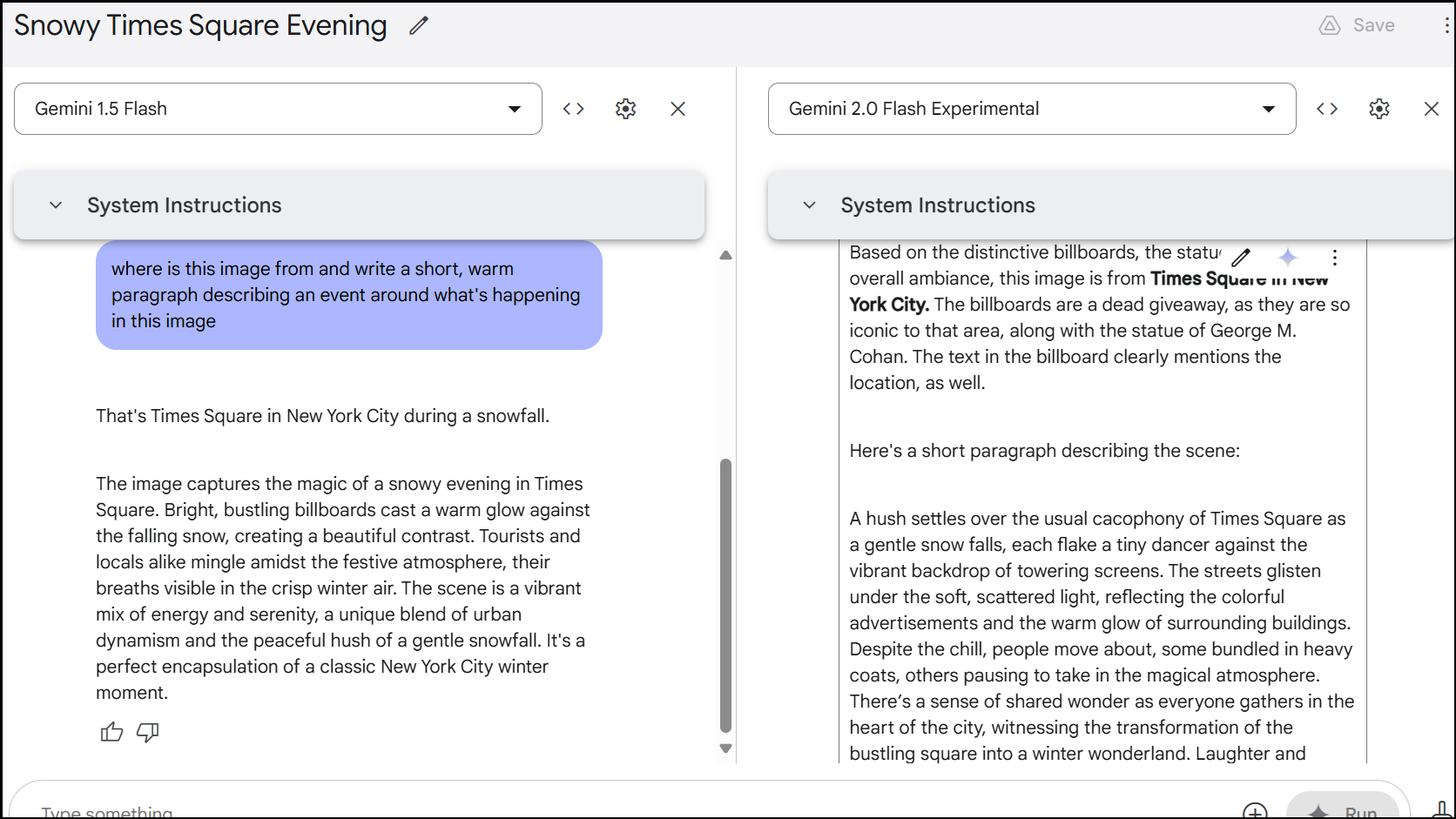The height and width of the screenshot is (819, 1456).
Task: Show code for the Gemini 1.5 Flash panel
Action: (x=573, y=109)
